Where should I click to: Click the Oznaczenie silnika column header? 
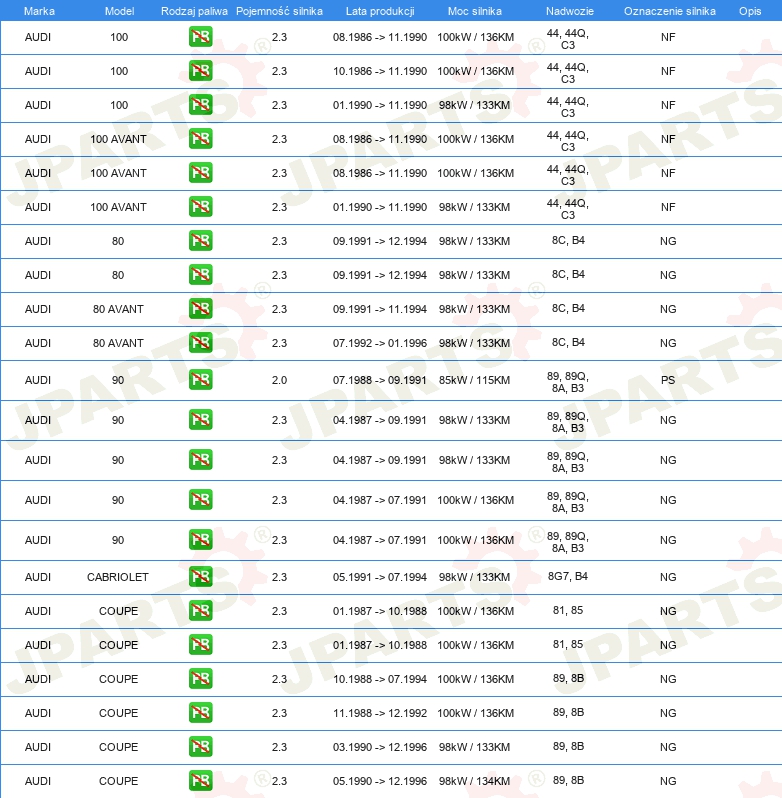click(670, 11)
